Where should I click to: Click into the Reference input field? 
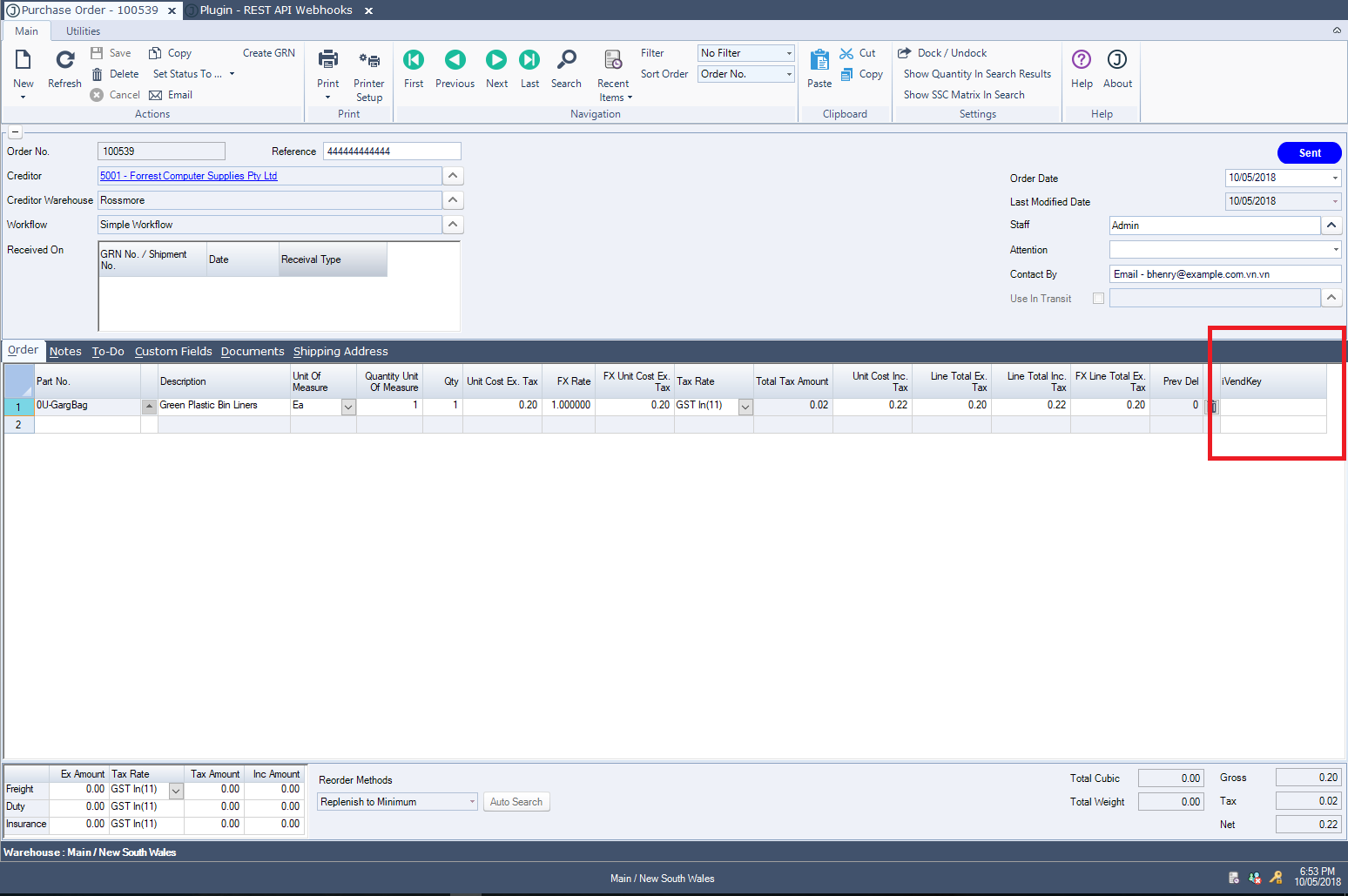(392, 152)
